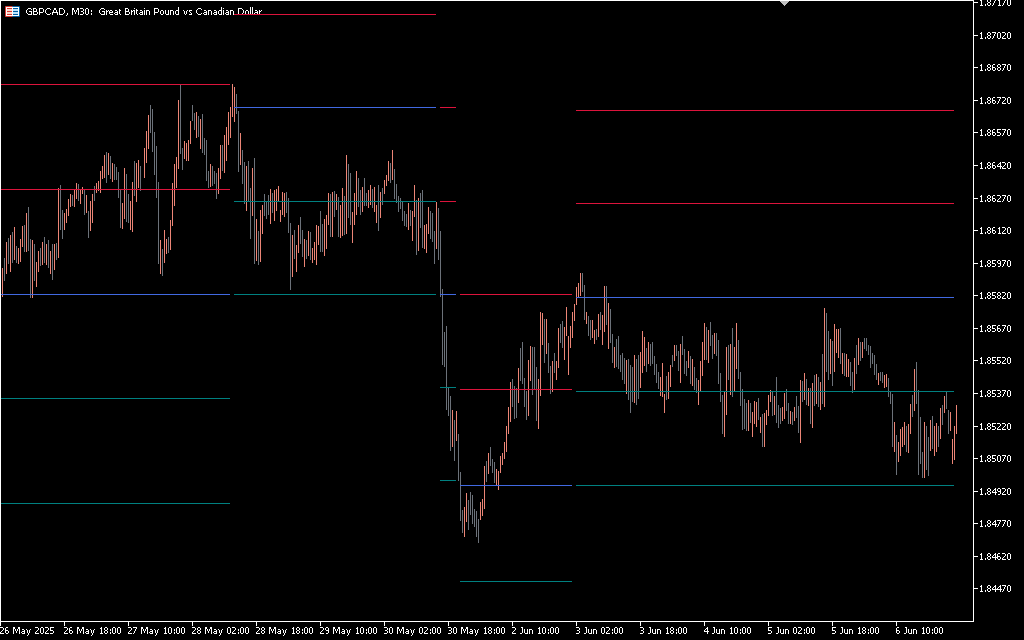This screenshot has width=1024, height=640.
Task: Click the 1.86720 price axis label
Action: pyautogui.click(x=995, y=101)
